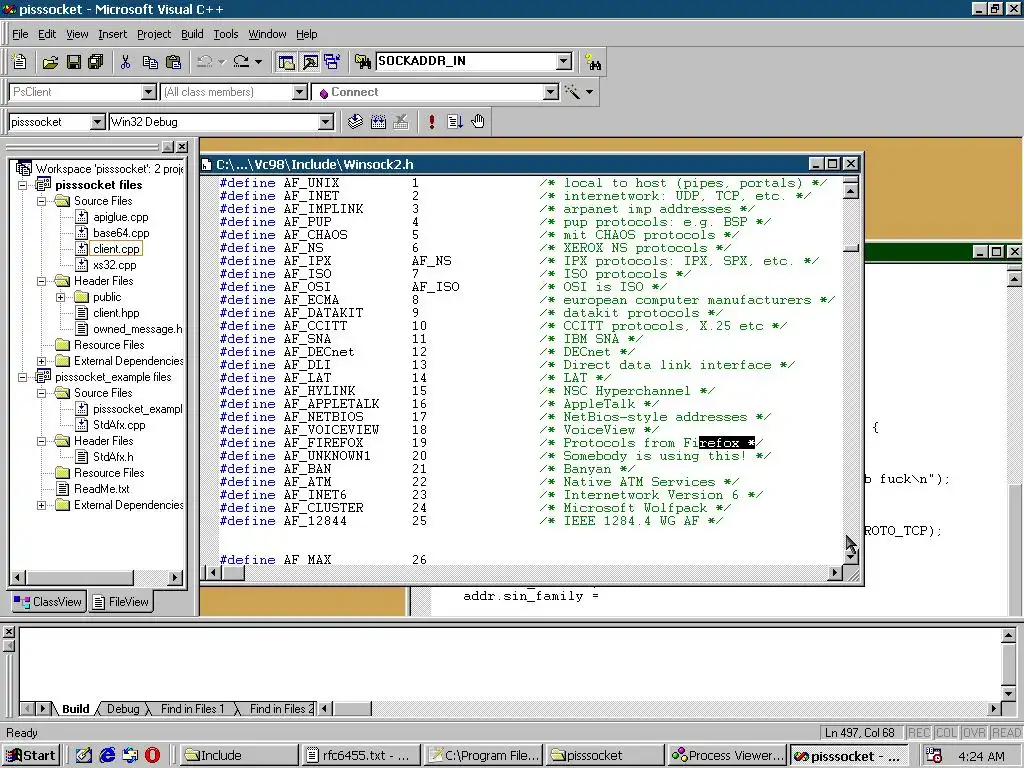Click the workspace tree horizontal scrollbar thumb
This screenshot has height=768, width=1024.
[80, 577]
